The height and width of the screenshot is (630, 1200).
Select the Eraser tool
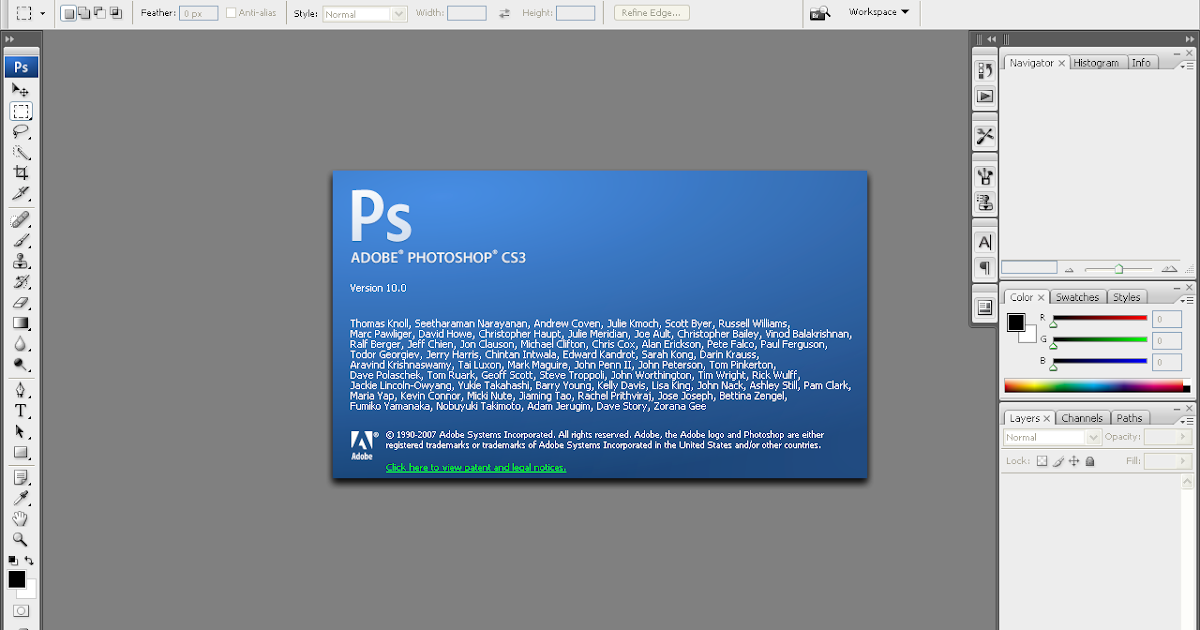click(21, 302)
